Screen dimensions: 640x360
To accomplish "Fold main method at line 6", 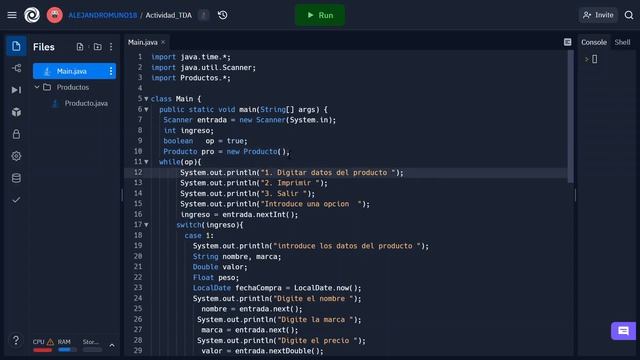I will pyautogui.click(x=146, y=109).
